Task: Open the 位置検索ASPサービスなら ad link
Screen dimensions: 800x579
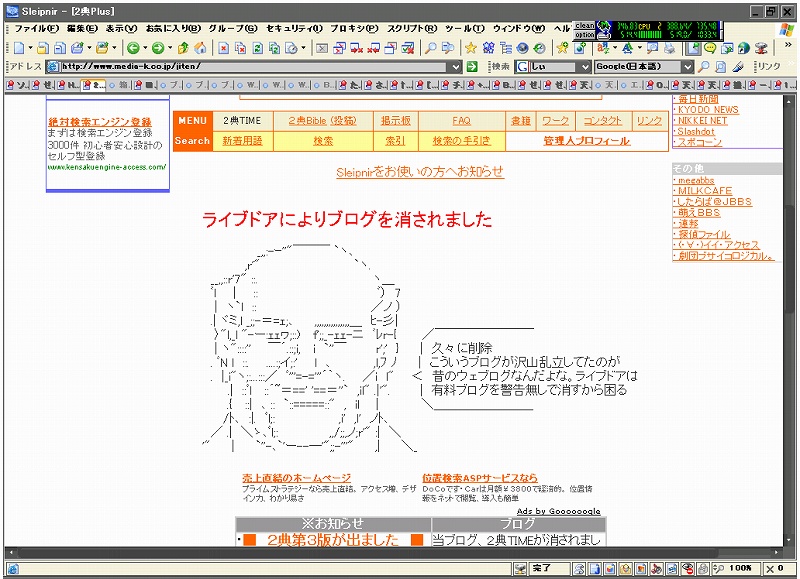Action: (480, 478)
